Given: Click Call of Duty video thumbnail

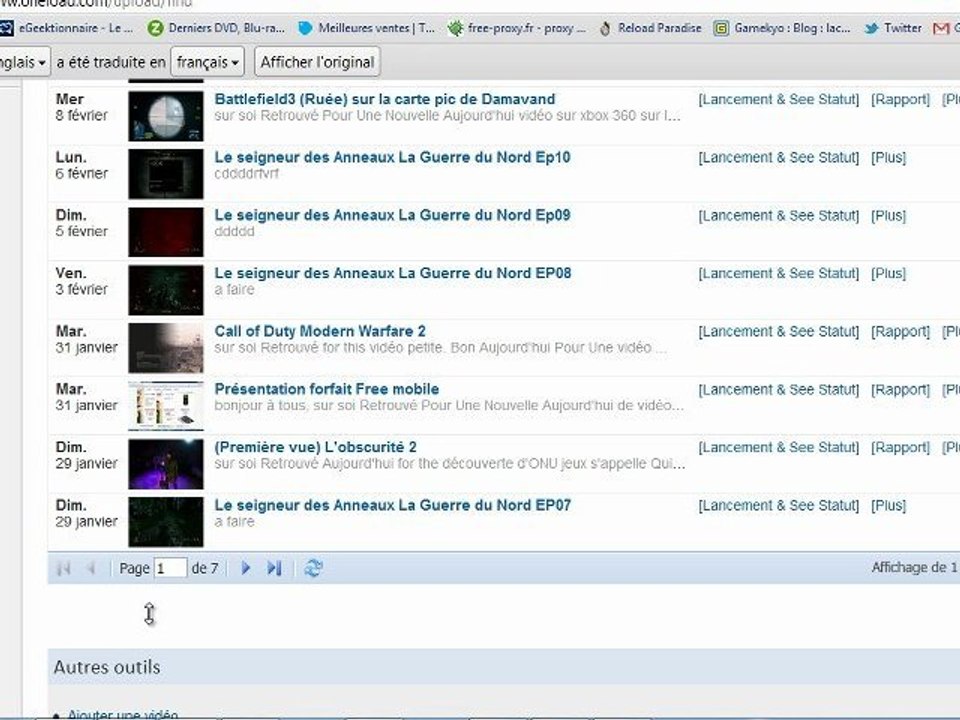Looking at the screenshot, I should point(166,348).
